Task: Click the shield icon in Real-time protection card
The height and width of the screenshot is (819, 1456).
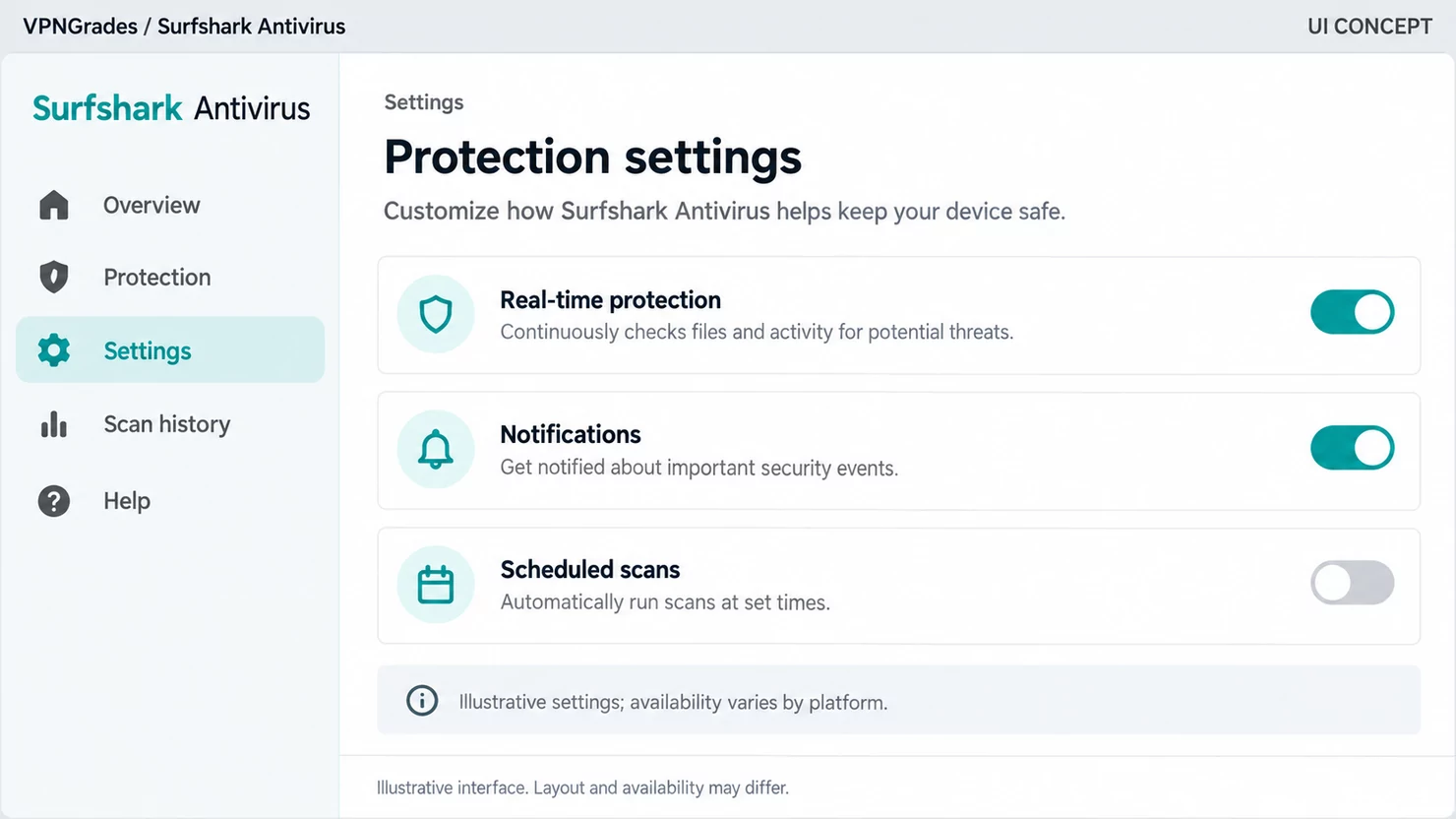Action: click(x=436, y=314)
